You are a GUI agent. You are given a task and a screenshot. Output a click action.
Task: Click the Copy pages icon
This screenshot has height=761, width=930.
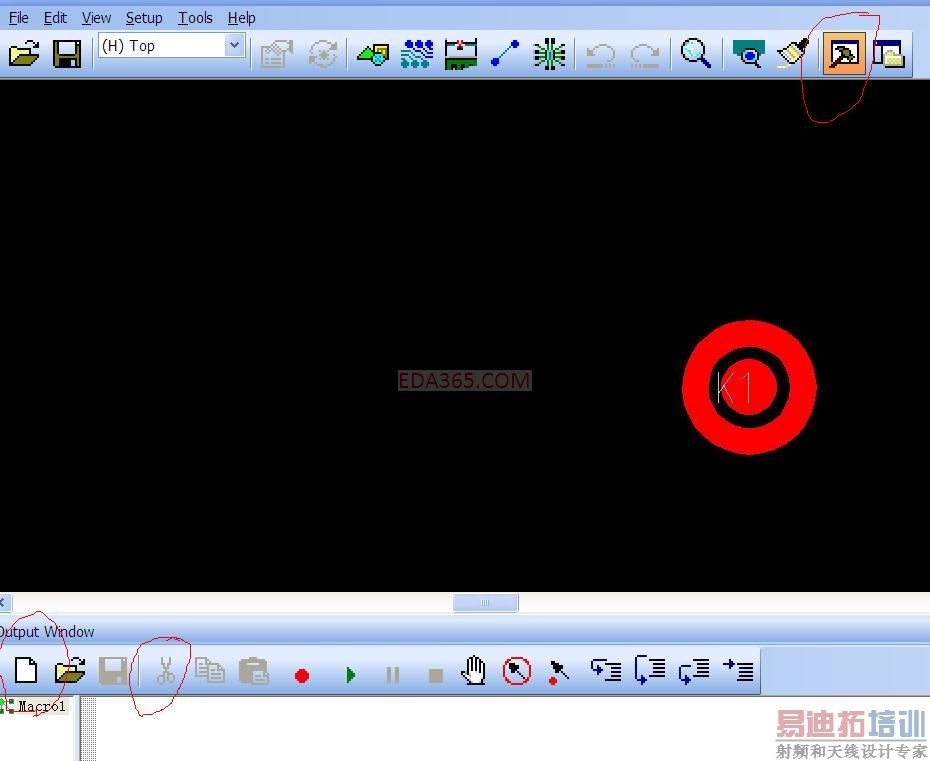209,670
